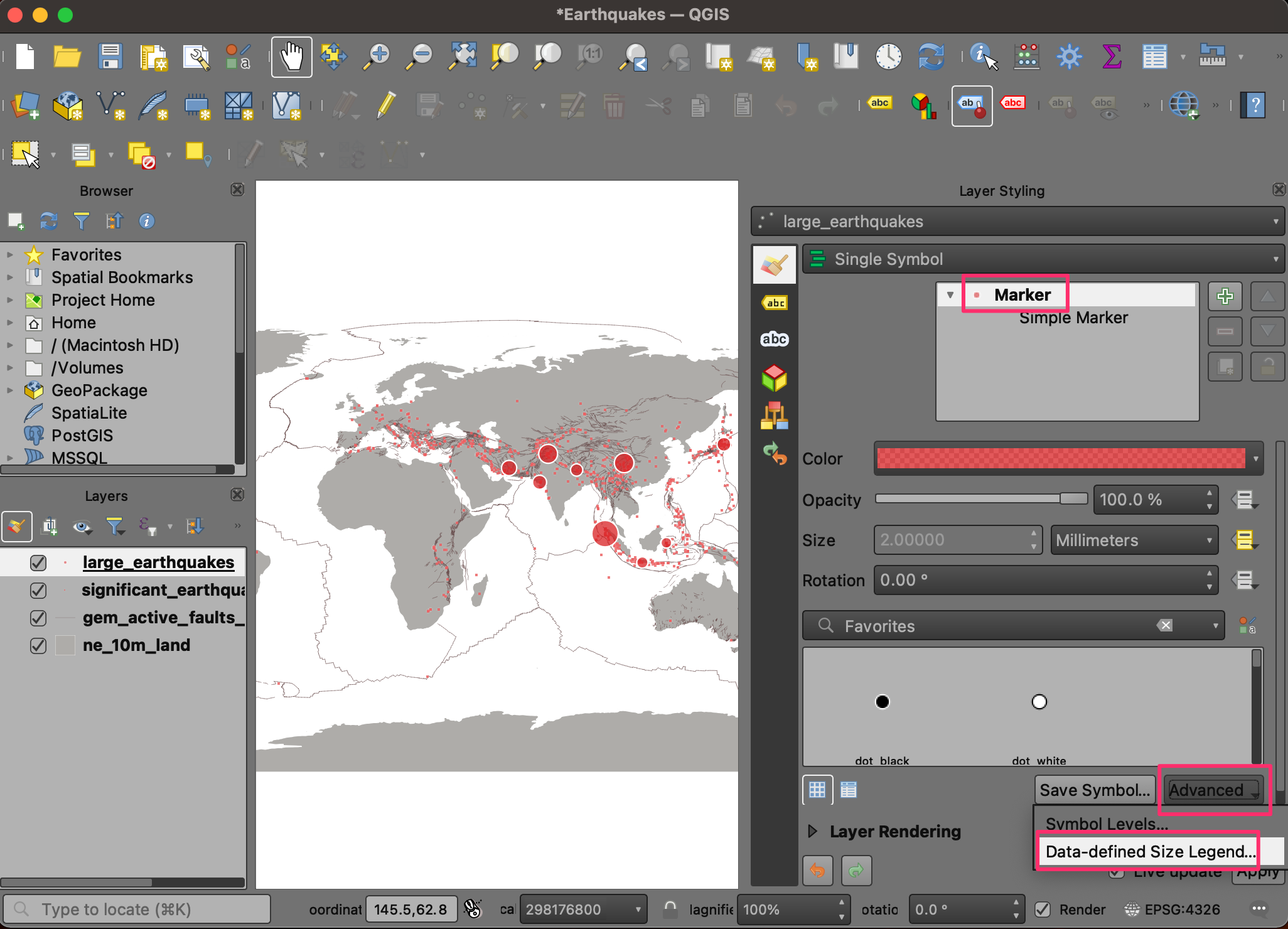Click the Layer Styling panel icon

(x=775, y=264)
